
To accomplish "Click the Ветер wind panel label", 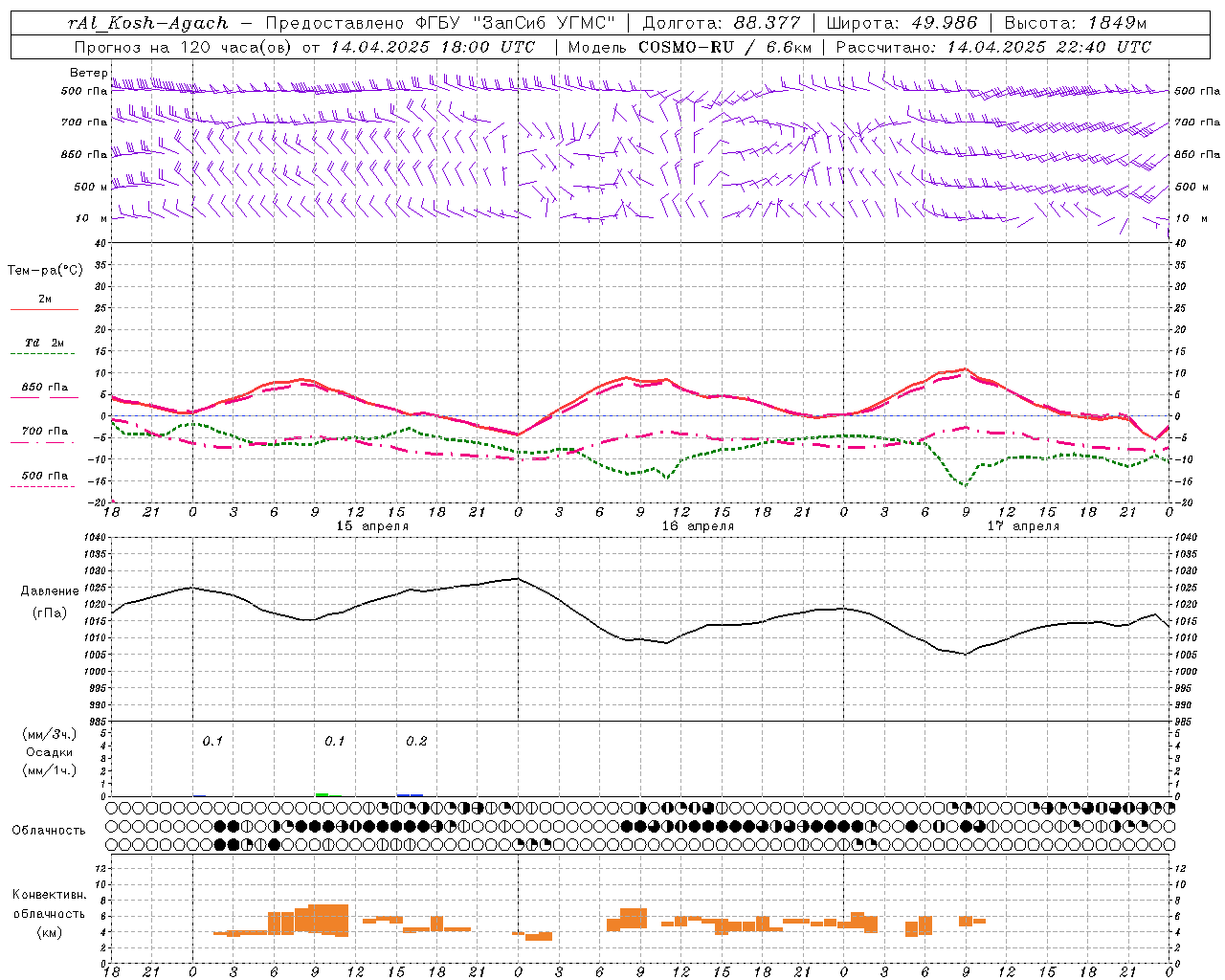I will coord(89,73).
